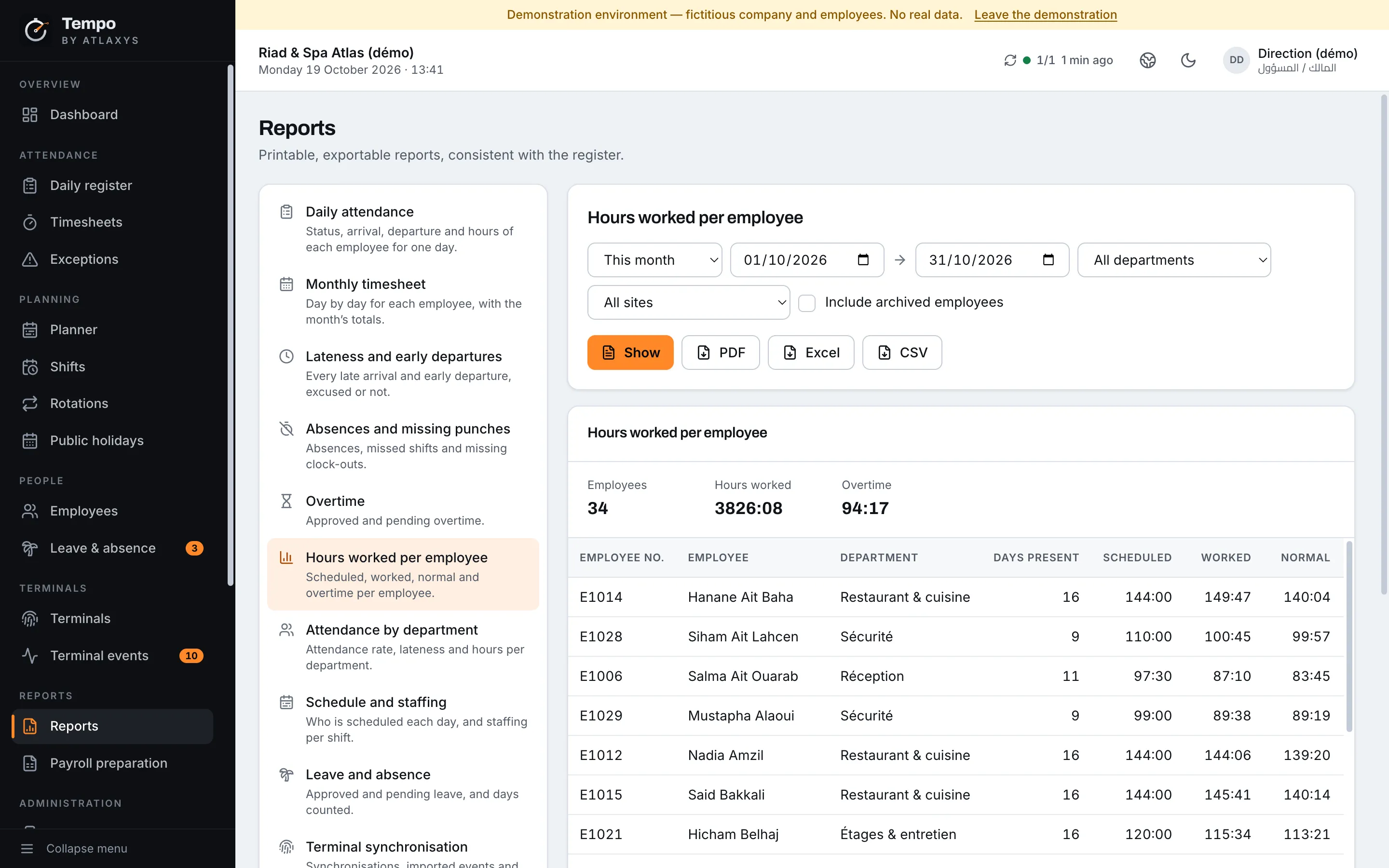Click the Hours worked bar chart icon
The height and width of the screenshot is (868, 1389).
pos(286,557)
